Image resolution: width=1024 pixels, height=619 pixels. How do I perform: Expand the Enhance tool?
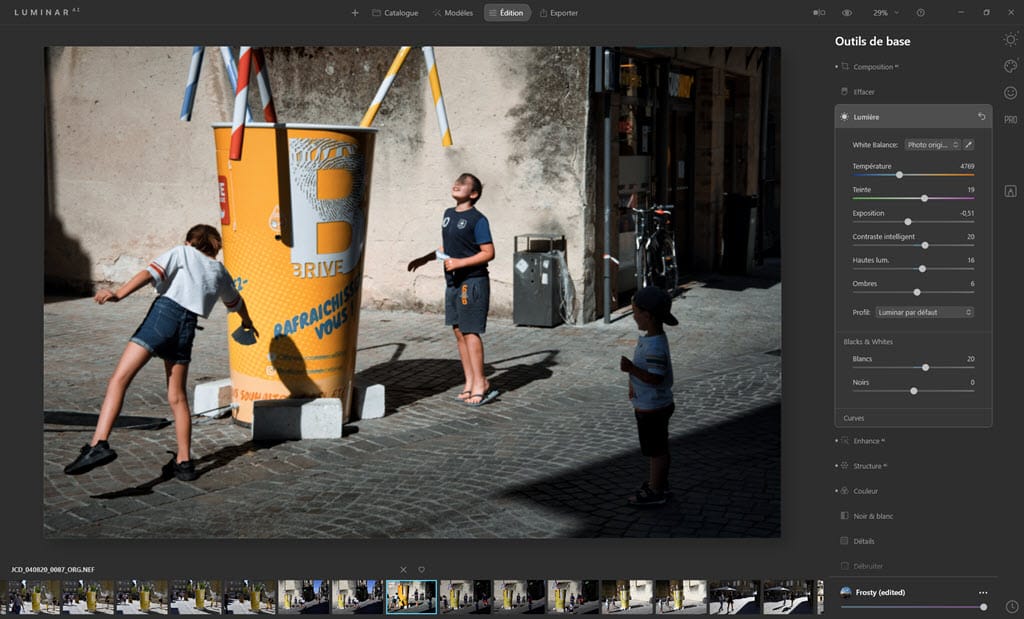click(867, 441)
